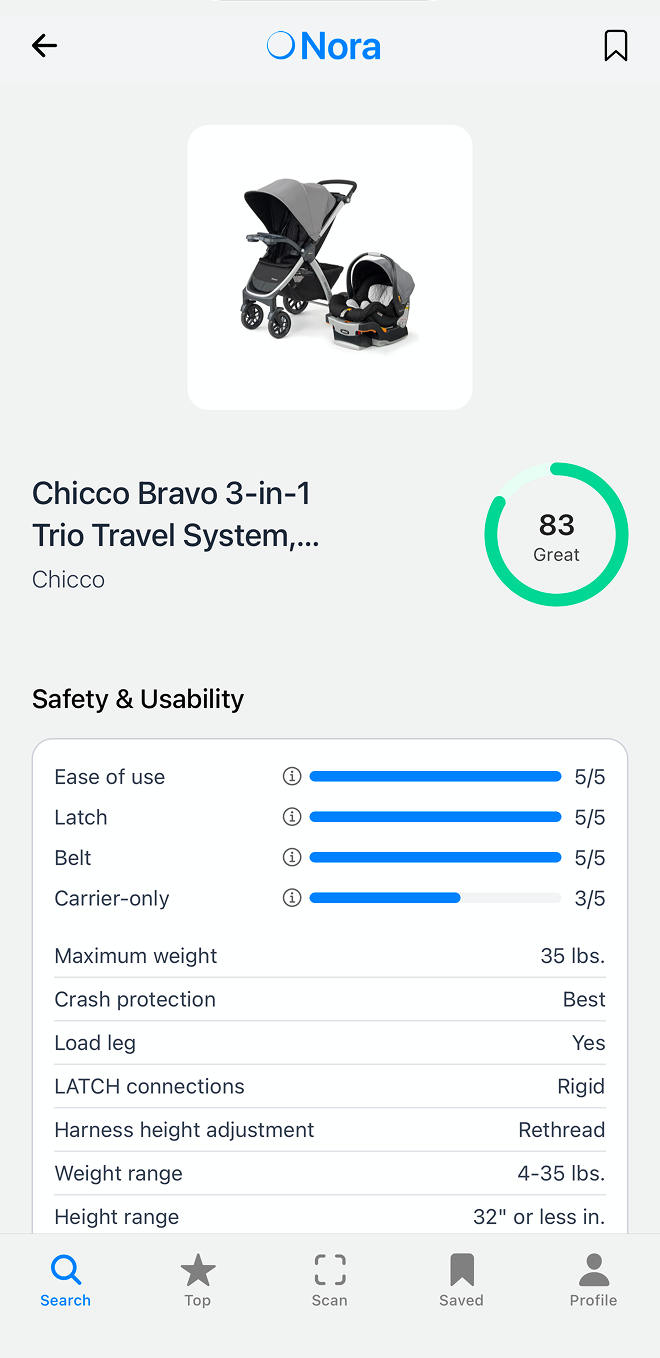Viewport: 660px width, 1358px height.
Task: Open the Scan tab
Action: coord(330,1281)
